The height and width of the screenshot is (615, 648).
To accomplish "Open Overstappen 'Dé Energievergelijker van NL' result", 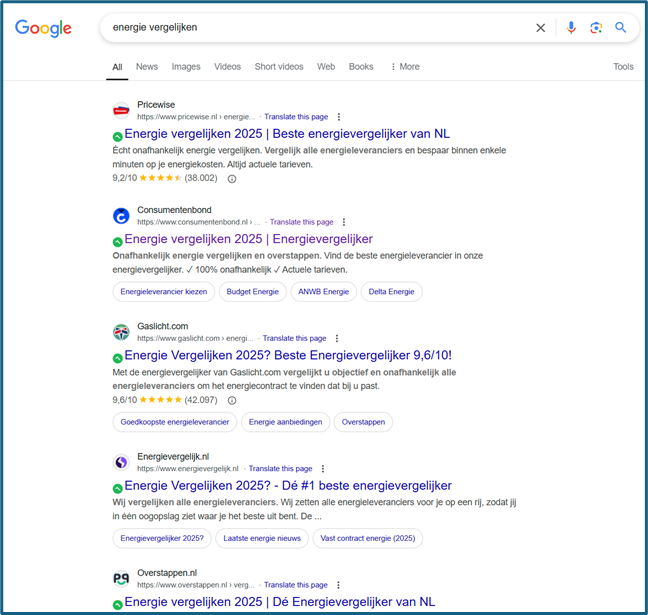I will pyautogui.click(x=280, y=602).
